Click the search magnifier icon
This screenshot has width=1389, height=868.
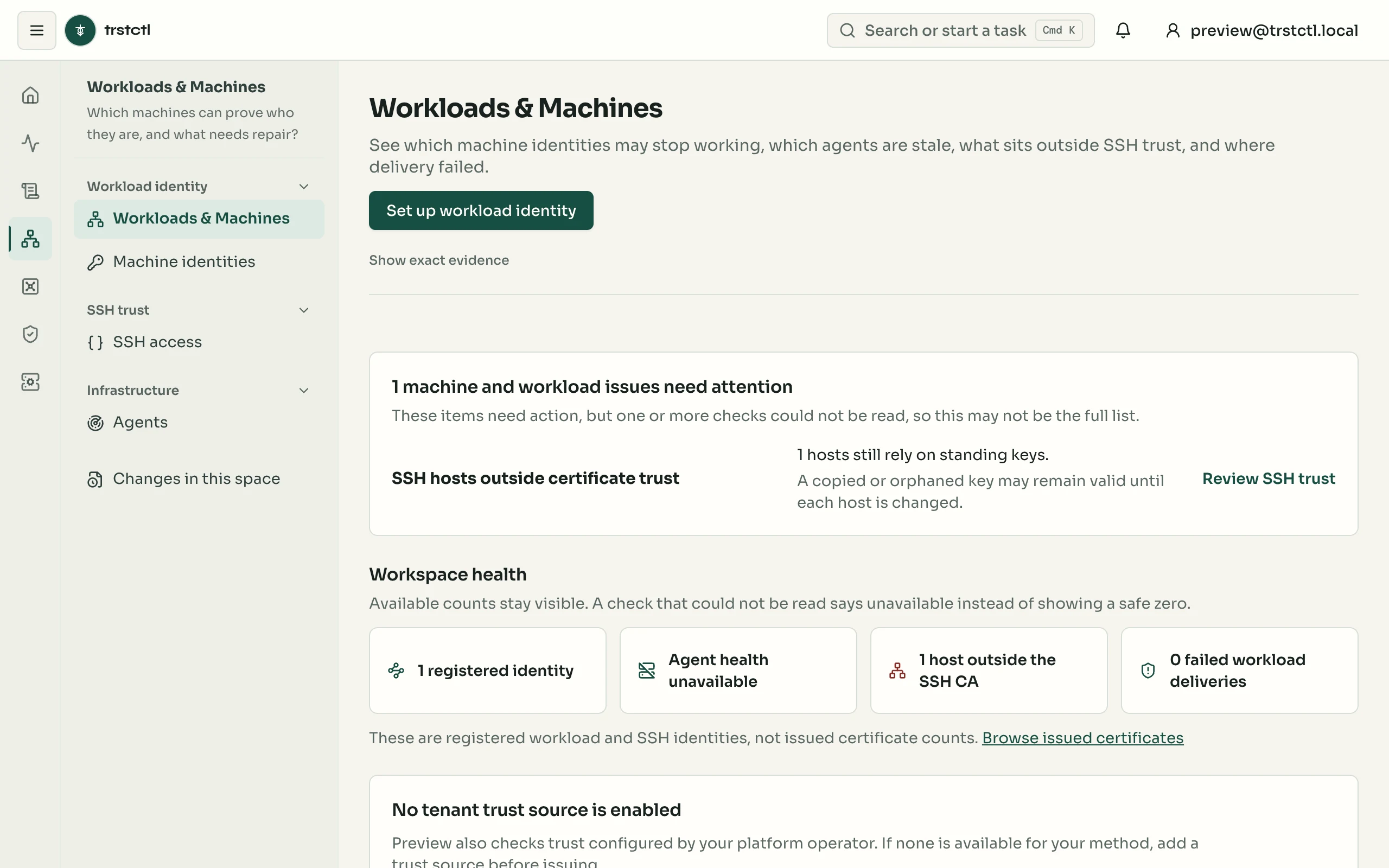[847, 30]
